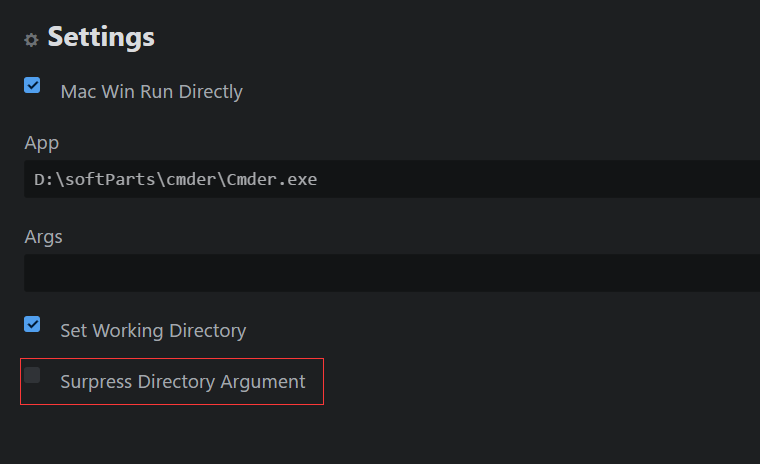Viewport: 760px width, 464px height.
Task: Click the Set Working Directory label text
Action: click(153, 331)
